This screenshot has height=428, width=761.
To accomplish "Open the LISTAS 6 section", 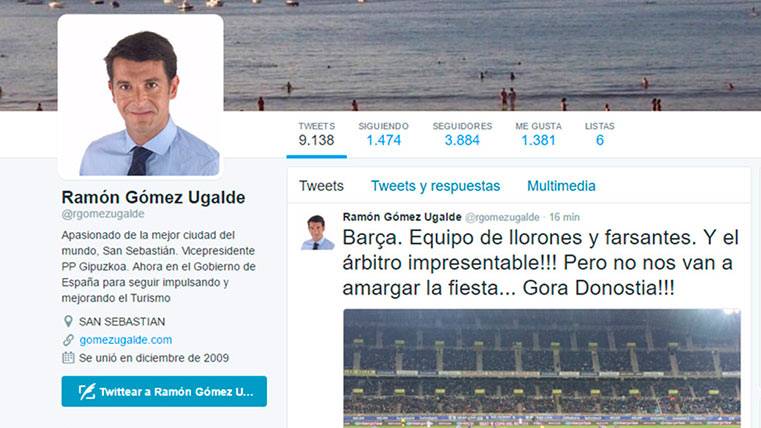I will (x=599, y=134).
